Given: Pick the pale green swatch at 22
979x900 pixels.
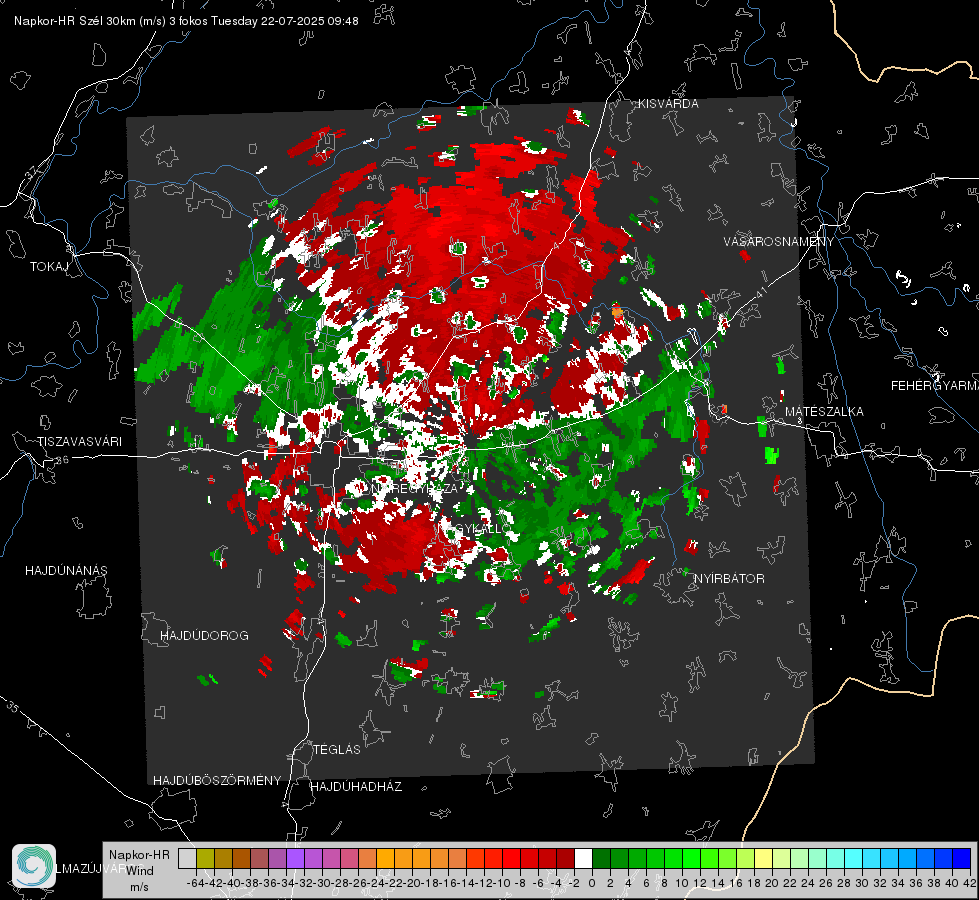Looking at the screenshot, I should 799,859.
